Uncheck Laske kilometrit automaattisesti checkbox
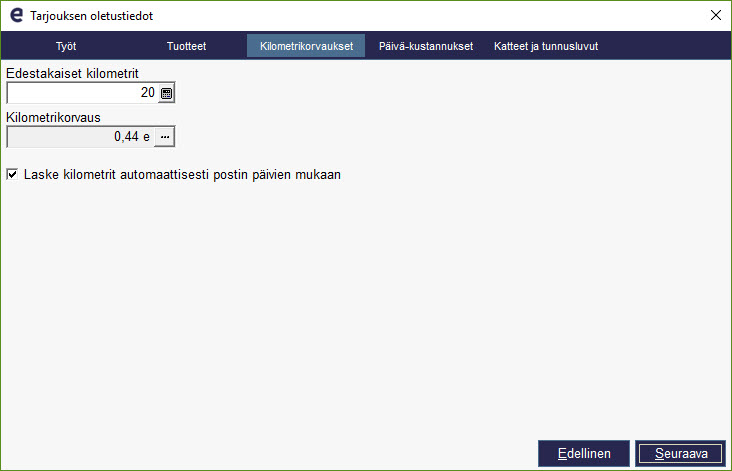Image resolution: width=732 pixels, height=471 pixels. pyautogui.click(x=12, y=175)
